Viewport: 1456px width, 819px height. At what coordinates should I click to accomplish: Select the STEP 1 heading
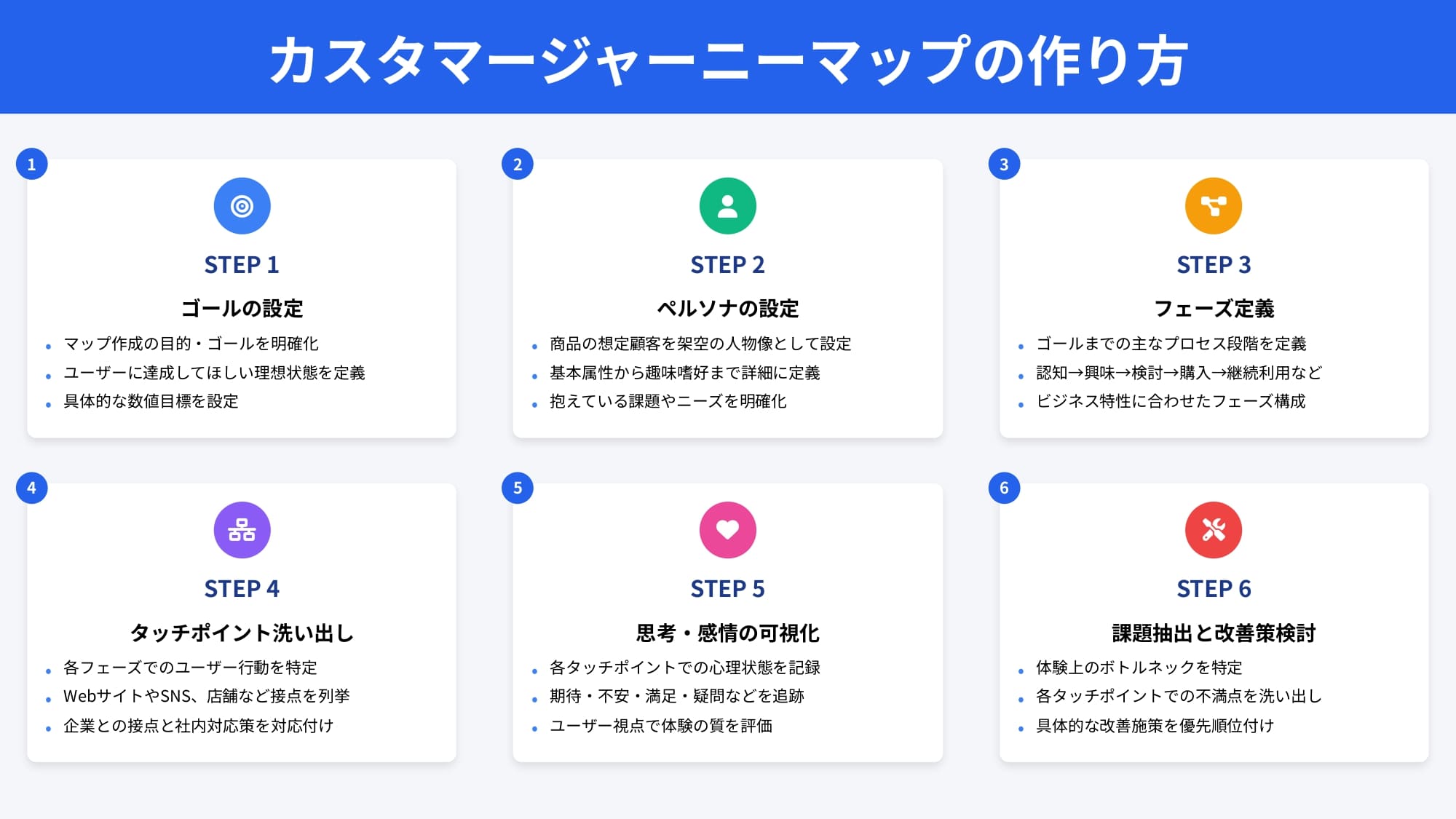point(242,265)
